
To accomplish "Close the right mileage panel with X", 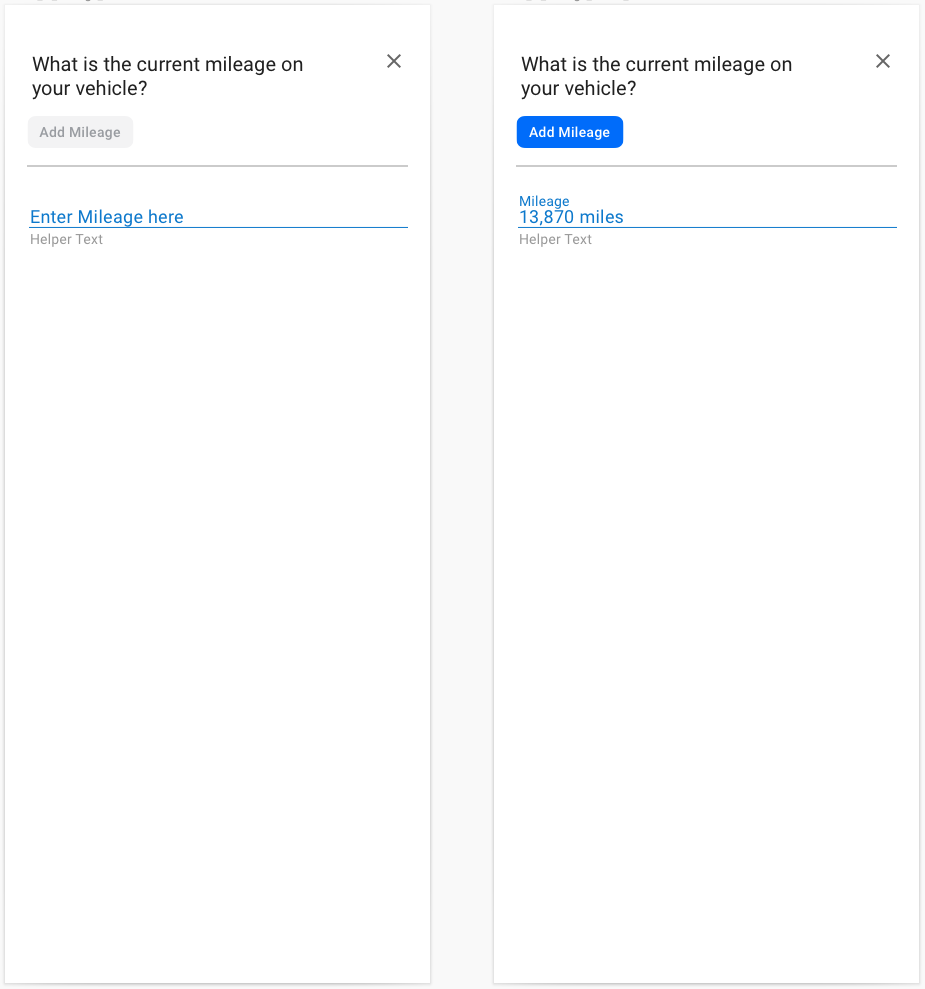I will [x=882, y=62].
